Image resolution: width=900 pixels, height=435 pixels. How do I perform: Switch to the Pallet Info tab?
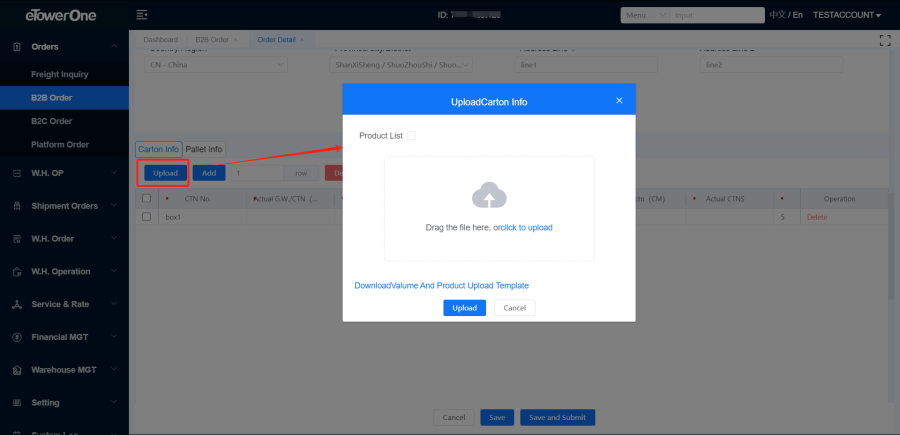(x=204, y=149)
